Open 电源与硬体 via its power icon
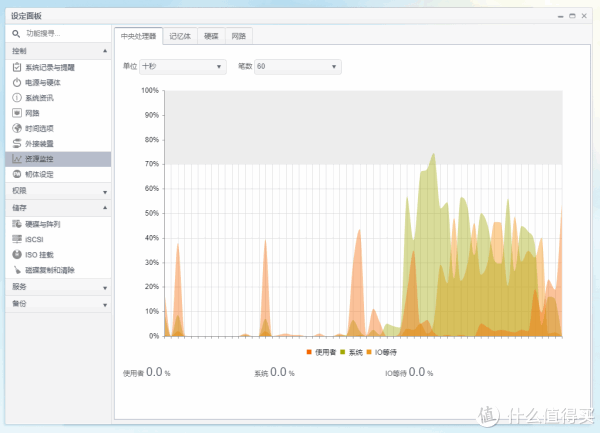This screenshot has width=600, height=433. (x=17, y=83)
